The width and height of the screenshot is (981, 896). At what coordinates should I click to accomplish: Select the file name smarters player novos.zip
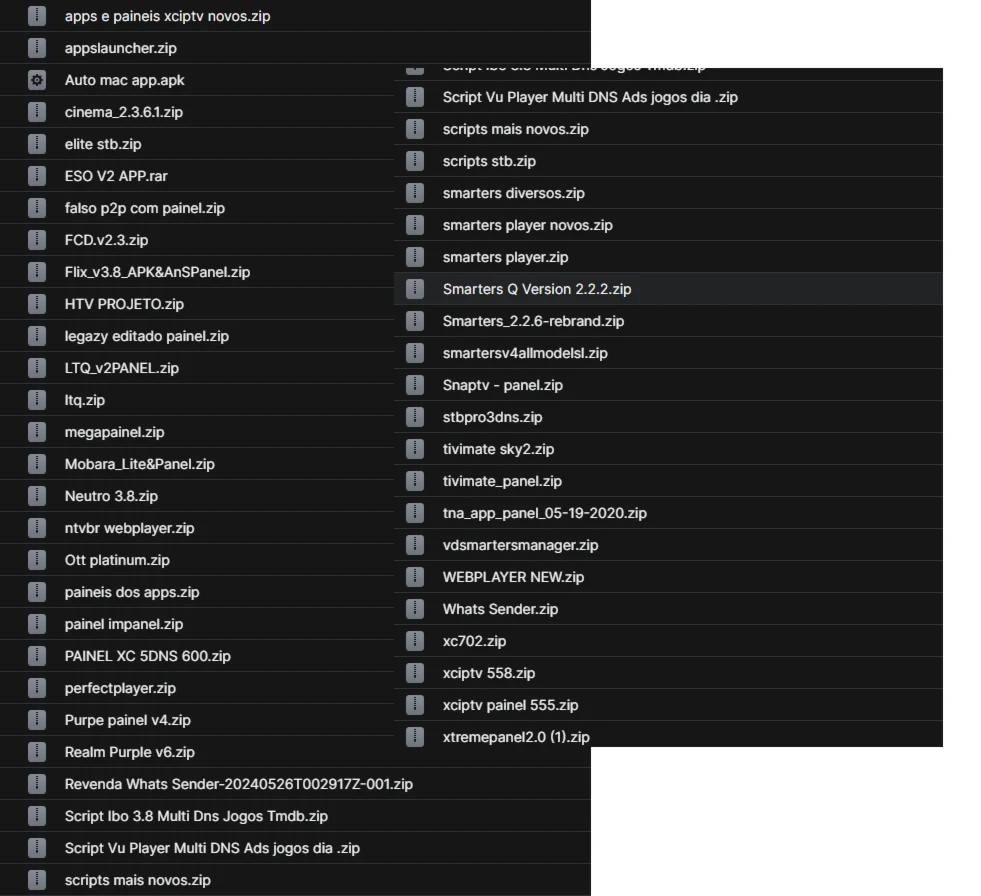coord(527,225)
